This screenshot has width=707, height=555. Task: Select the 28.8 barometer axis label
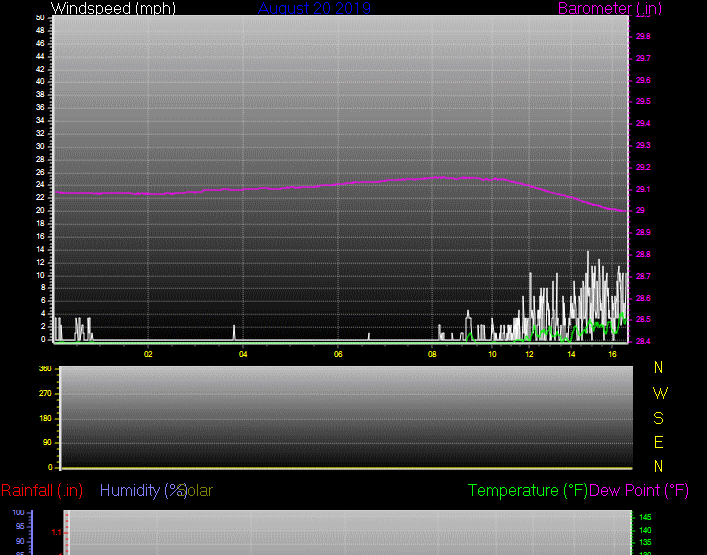[x=643, y=255]
